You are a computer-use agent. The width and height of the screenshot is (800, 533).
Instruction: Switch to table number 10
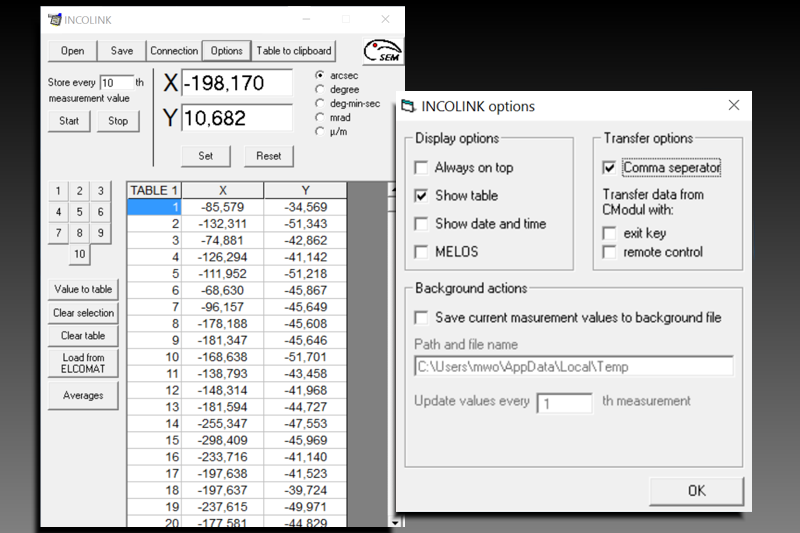[x=80, y=254]
